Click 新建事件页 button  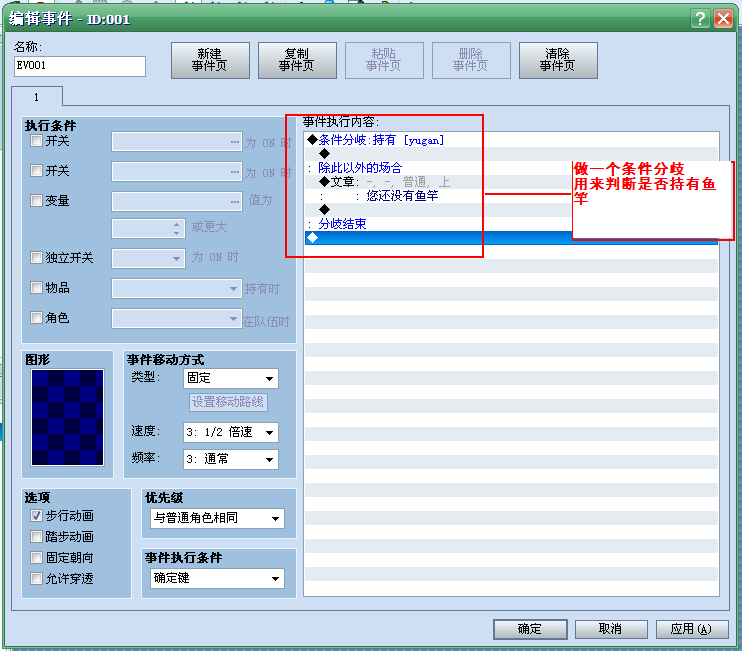(x=210, y=60)
